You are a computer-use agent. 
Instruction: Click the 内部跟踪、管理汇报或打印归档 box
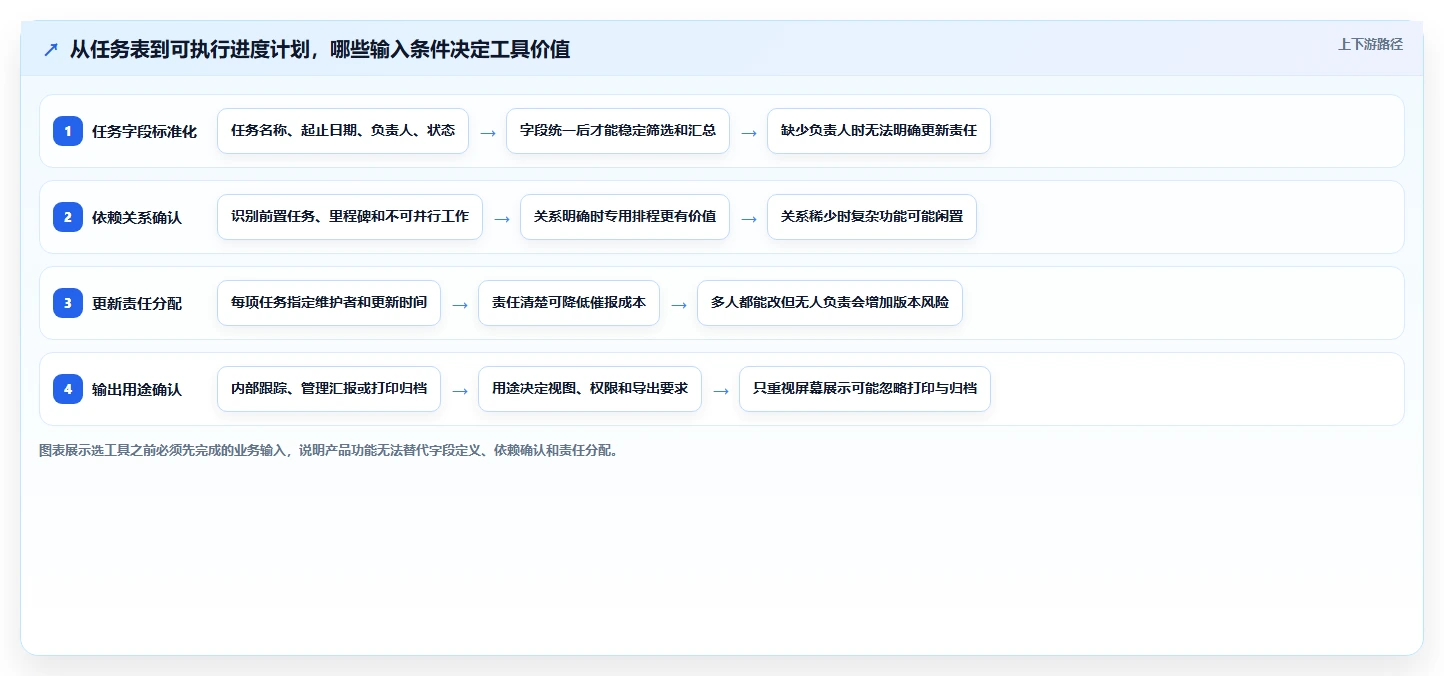click(329, 389)
